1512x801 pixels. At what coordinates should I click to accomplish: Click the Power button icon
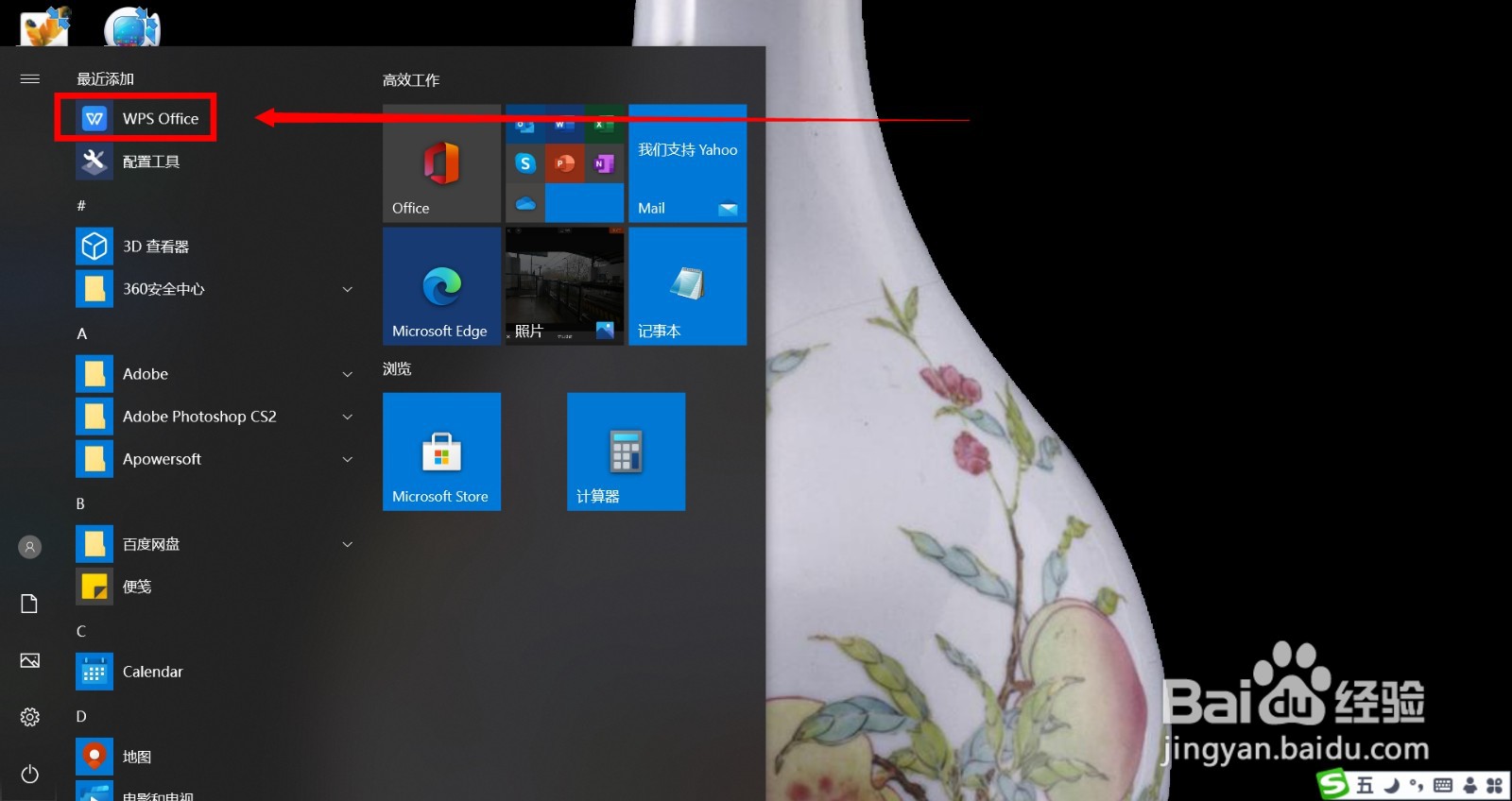coord(30,774)
